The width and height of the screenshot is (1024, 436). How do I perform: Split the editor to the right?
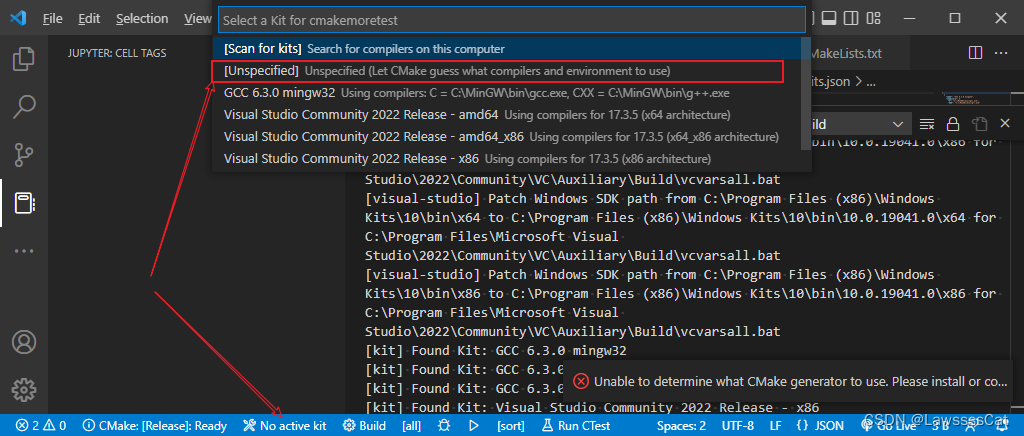pos(975,52)
